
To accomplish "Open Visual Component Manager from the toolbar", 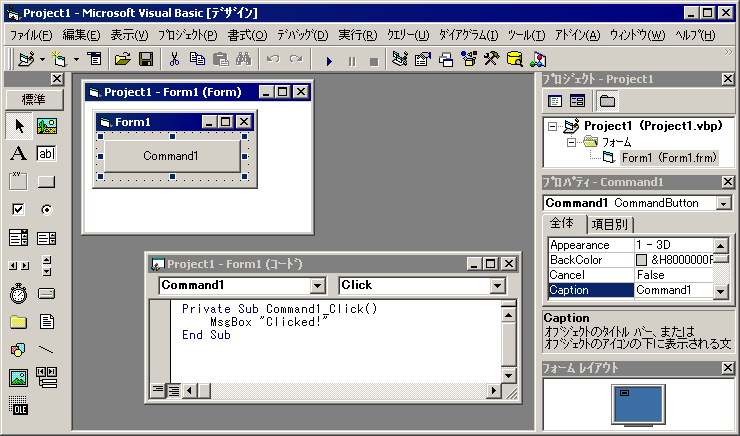I will [538, 59].
